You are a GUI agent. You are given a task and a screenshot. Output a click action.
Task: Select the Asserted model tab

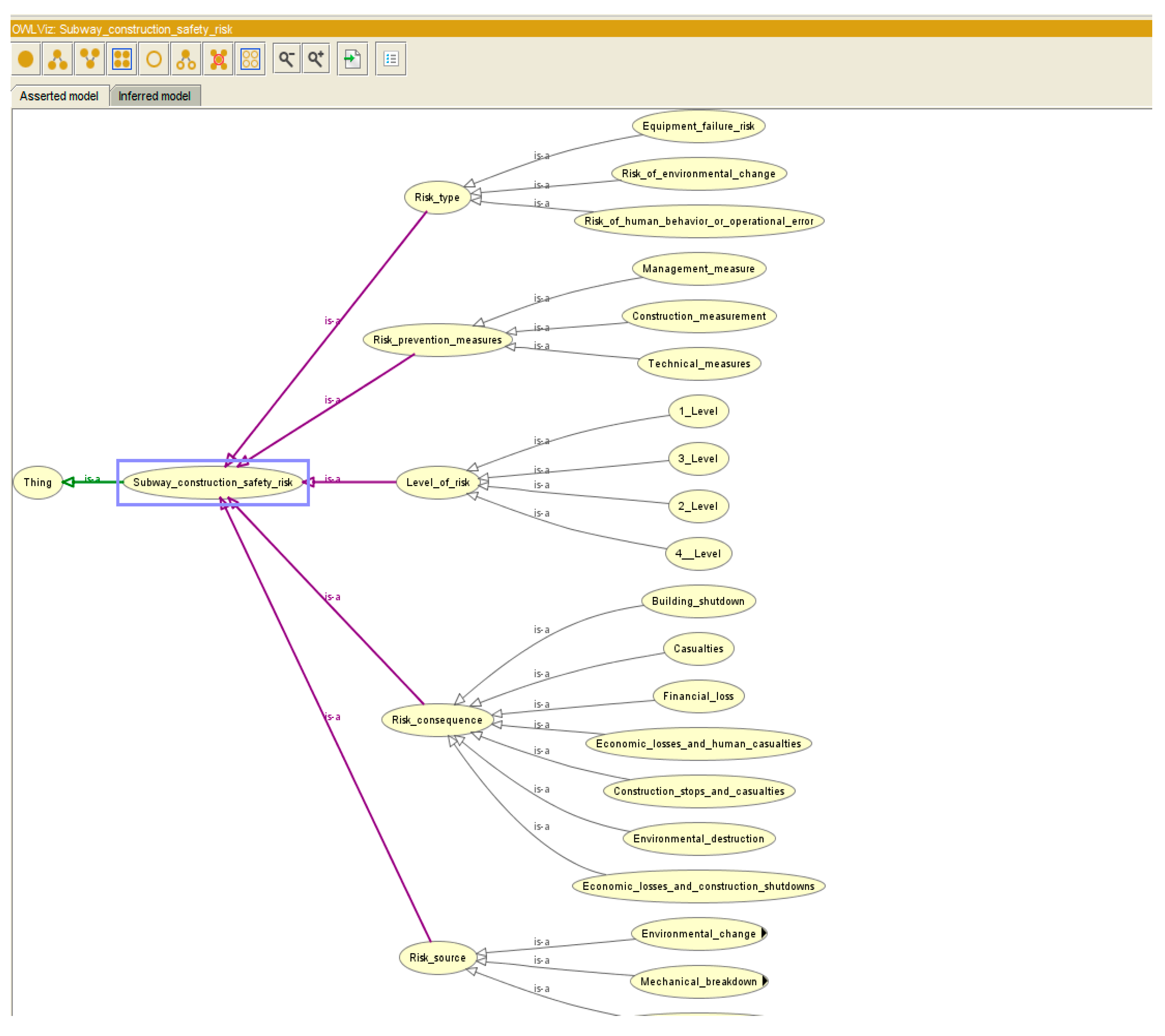pos(59,96)
